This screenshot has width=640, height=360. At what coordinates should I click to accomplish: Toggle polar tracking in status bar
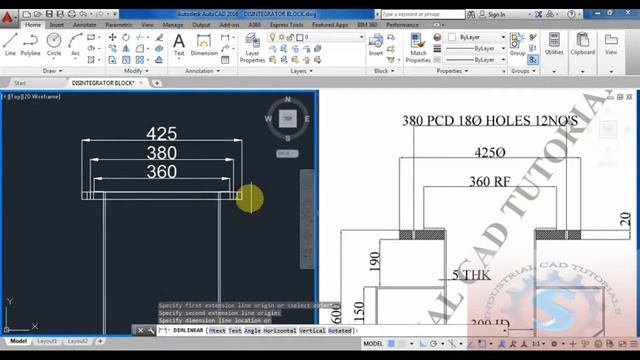[433, 344]
